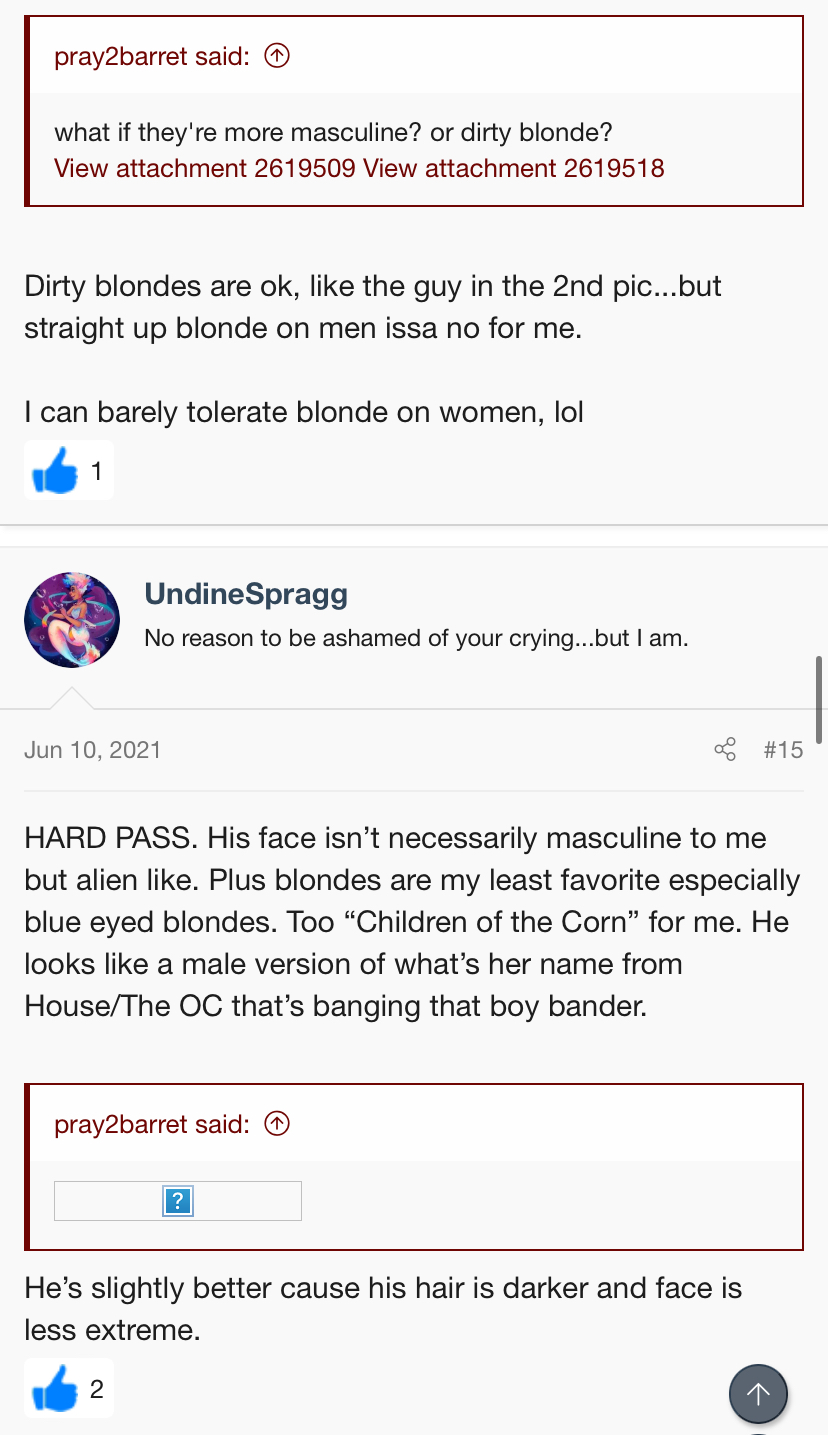Tap the scroll-to-top arrow button
Image resolution: width=828 pixels, height=1435 pixels.
[758, 1393]
